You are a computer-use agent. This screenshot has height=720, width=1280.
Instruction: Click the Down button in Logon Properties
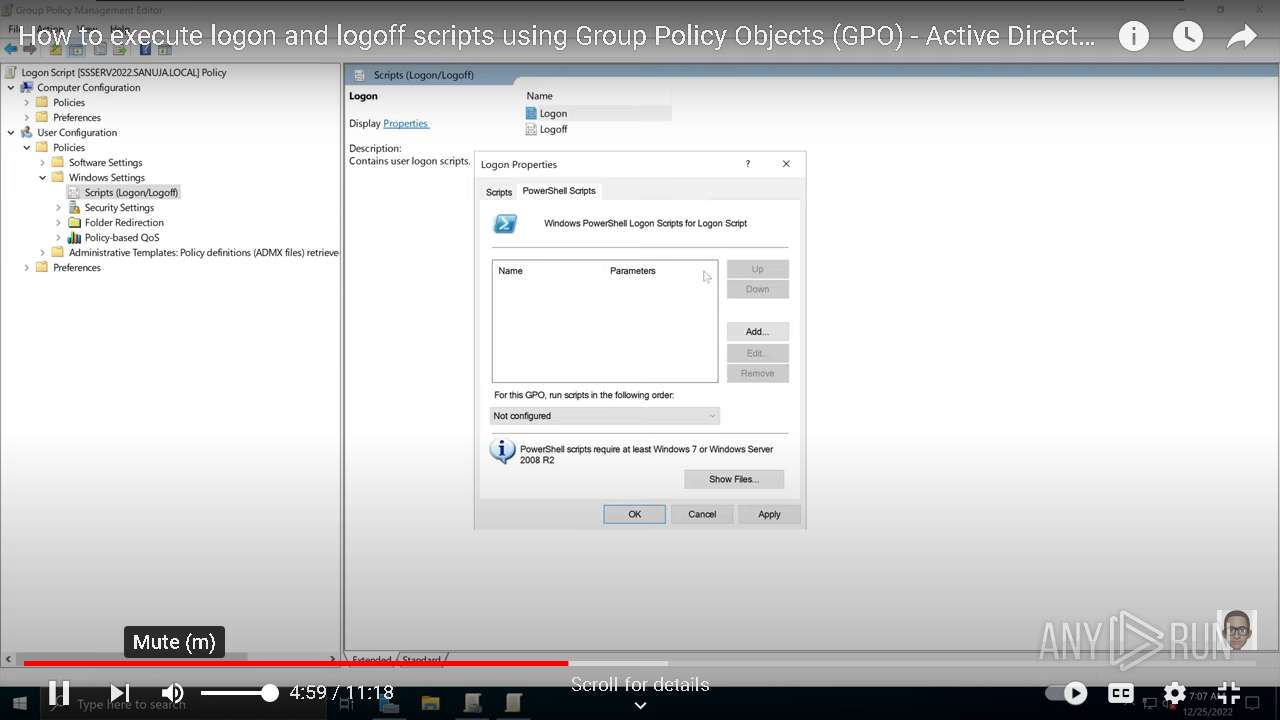pyautogui.click(x=757, y=289)
